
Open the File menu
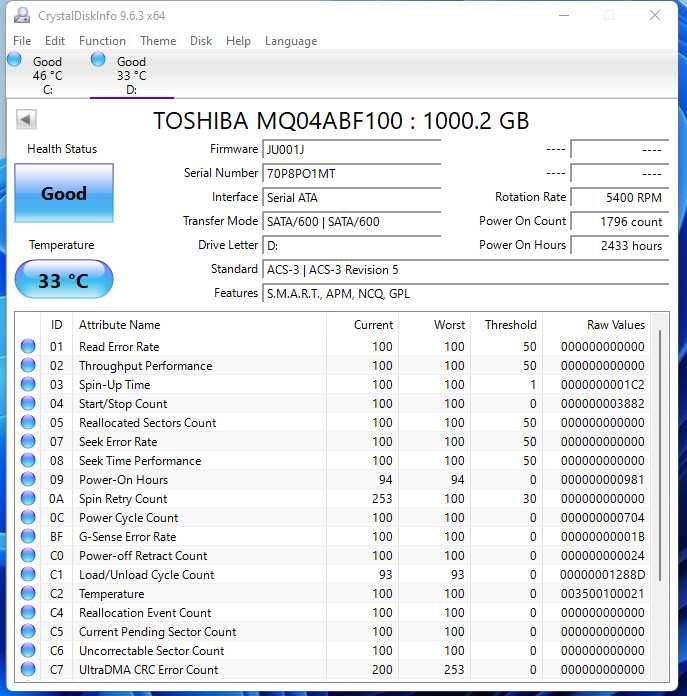pyautogui.click(x=22, y=41)
